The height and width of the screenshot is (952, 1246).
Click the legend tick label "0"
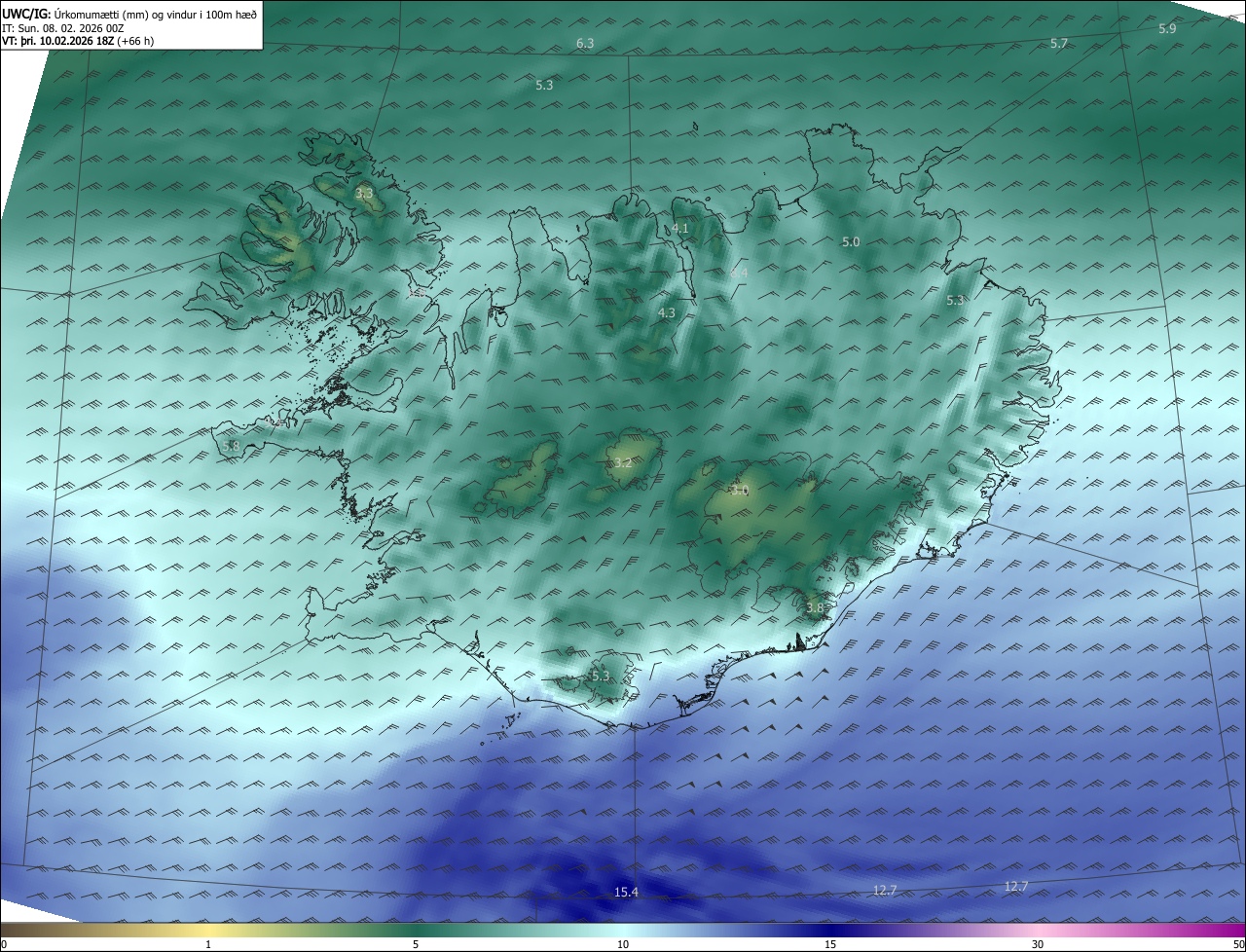point(4,944)
